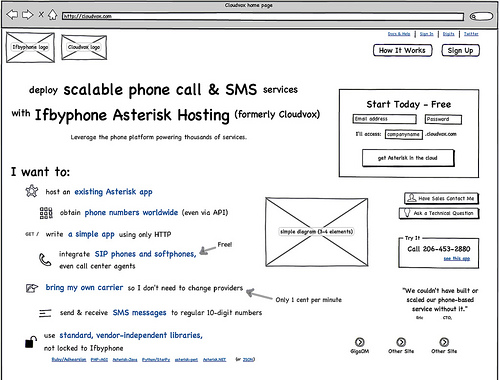500x380 pixels.
Task: Click the search magnifier icon in browser bar
Action: pos(473,16)
